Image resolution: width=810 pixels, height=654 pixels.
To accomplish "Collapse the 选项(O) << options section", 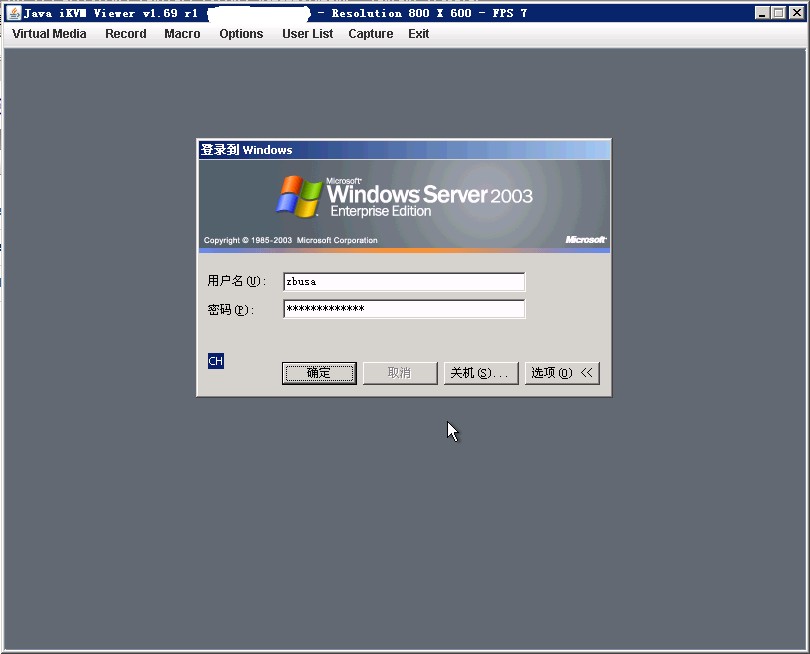I will pos(562,373).
